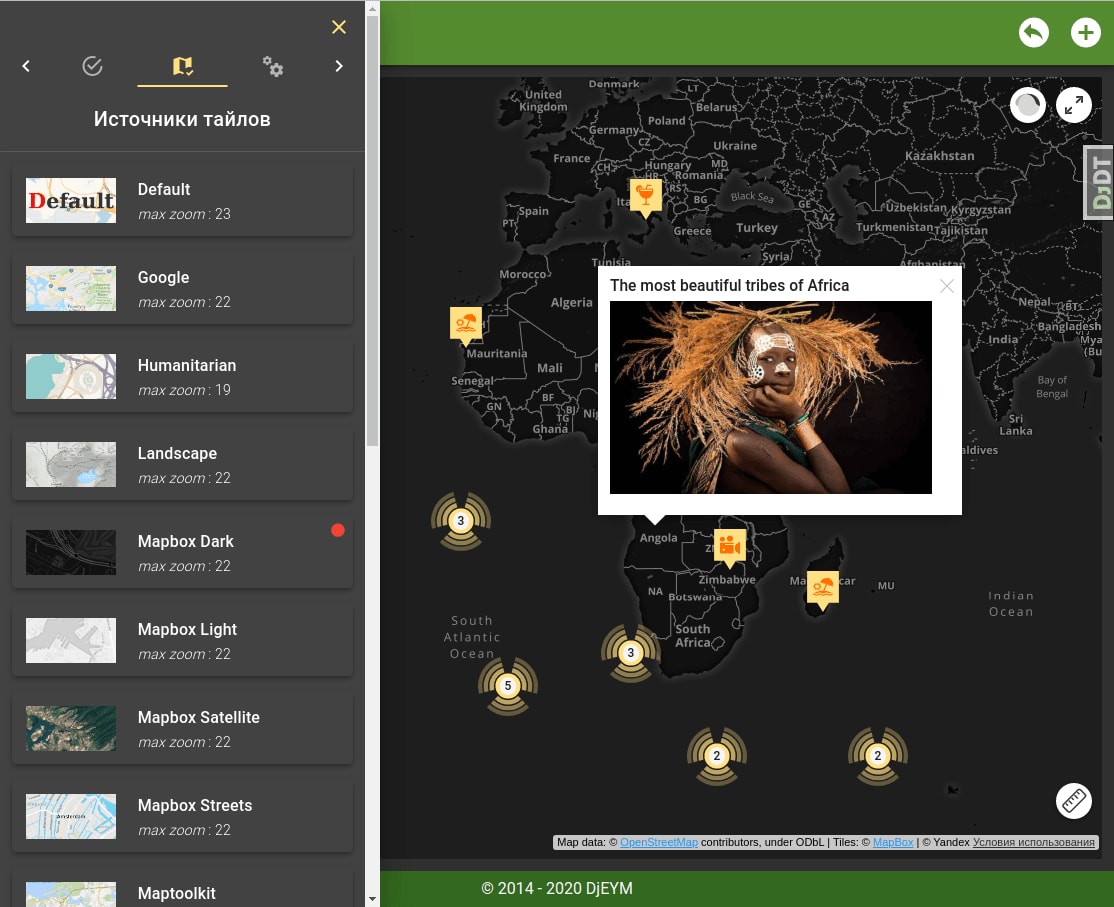Switch tiles to the Humanitarian source
Viewport: 1114px width, 907px height.
tap(182, 376)
